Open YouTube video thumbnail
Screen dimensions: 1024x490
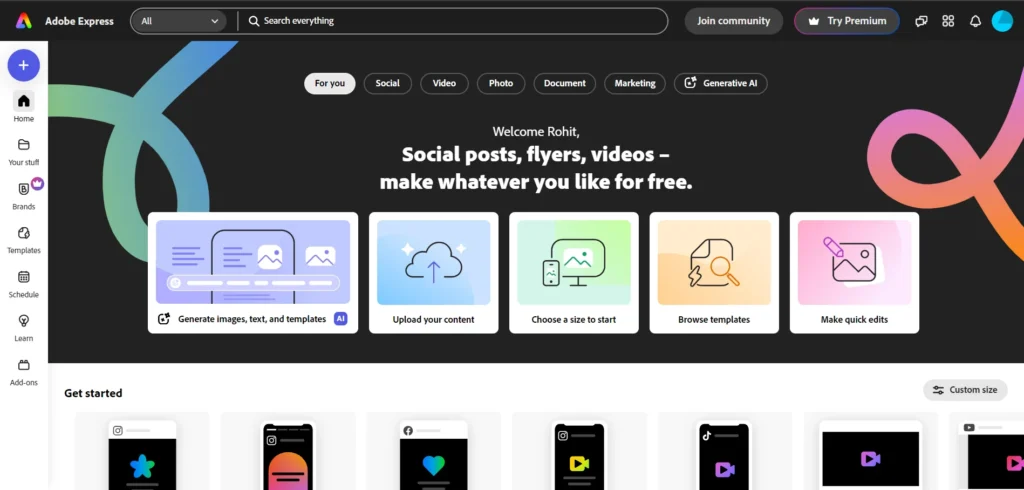click(987, 452)
